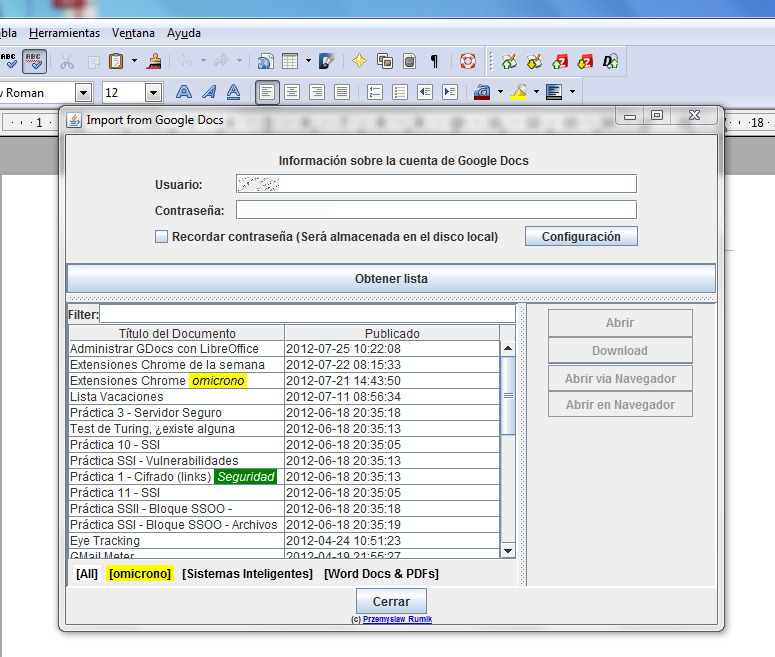Click the first Google Docs export icon
The image size is (775, 657).
(509, 61)
